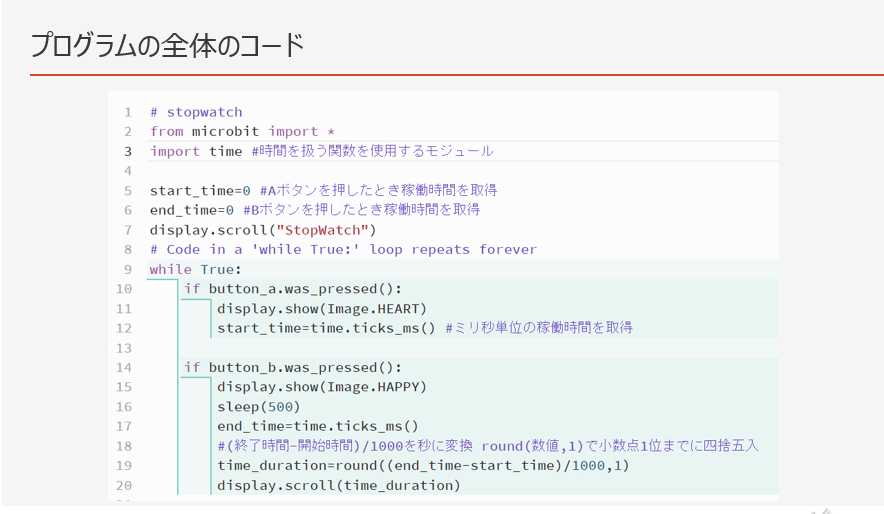Click line number 20 in gutter

(124, 485)
